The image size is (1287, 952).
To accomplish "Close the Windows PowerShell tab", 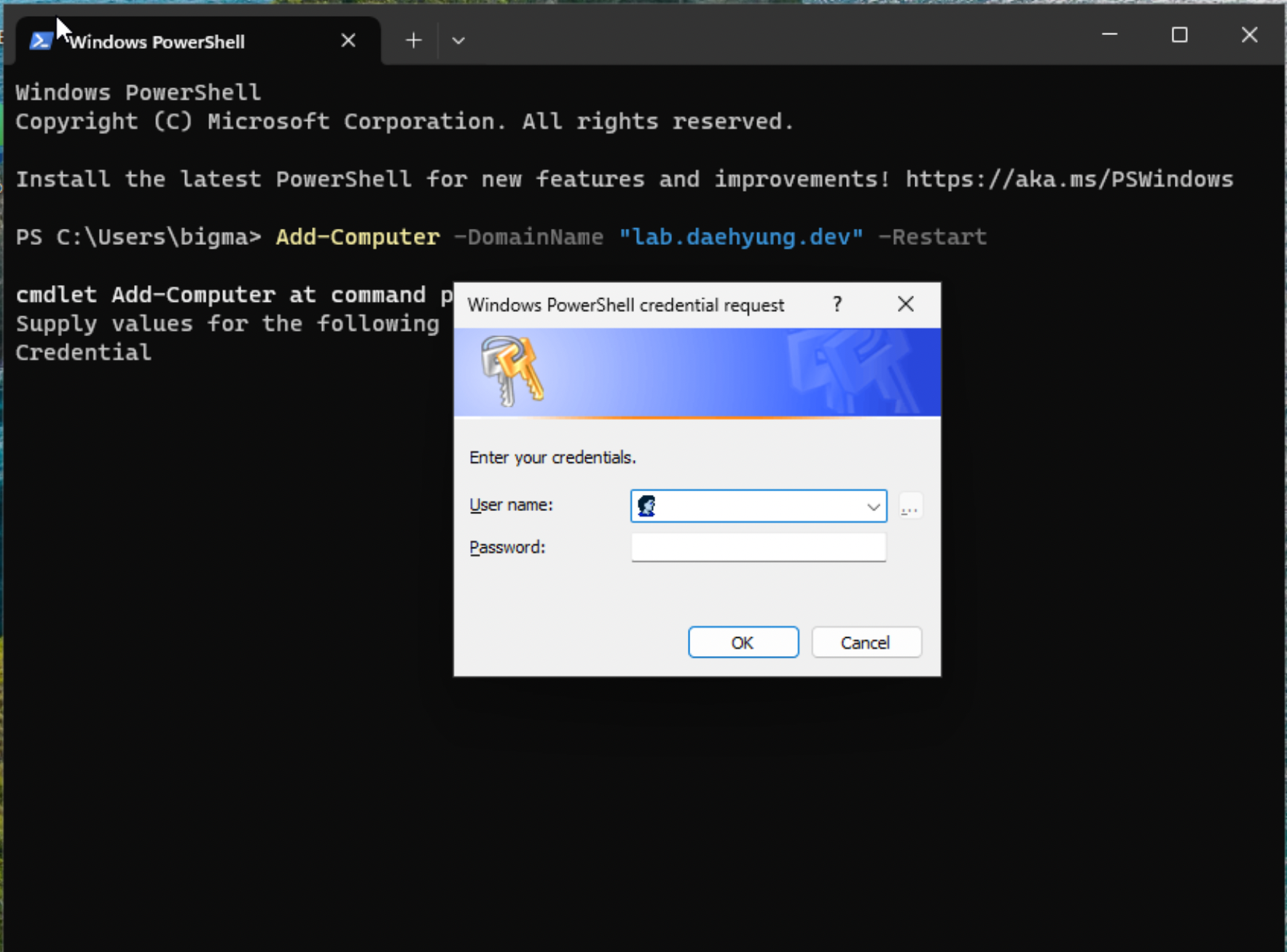I will 348,41.
